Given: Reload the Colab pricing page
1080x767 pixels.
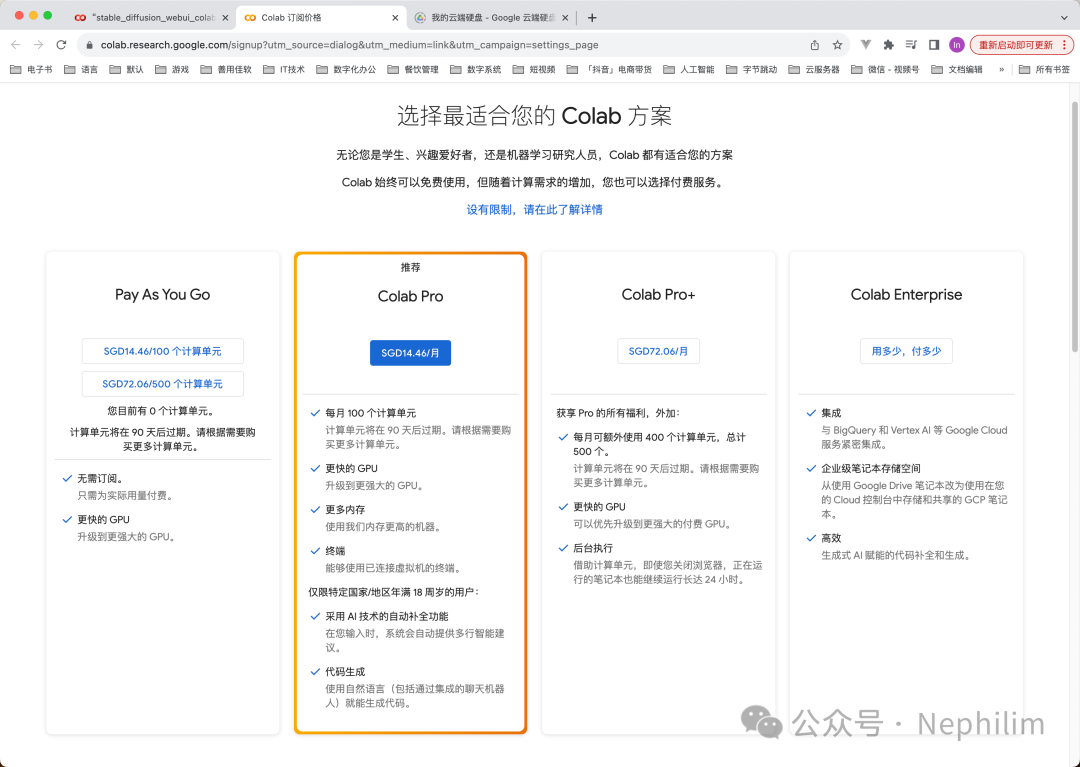Looking at the screenshot, I should pyautogui.click(x=61, y=45).
